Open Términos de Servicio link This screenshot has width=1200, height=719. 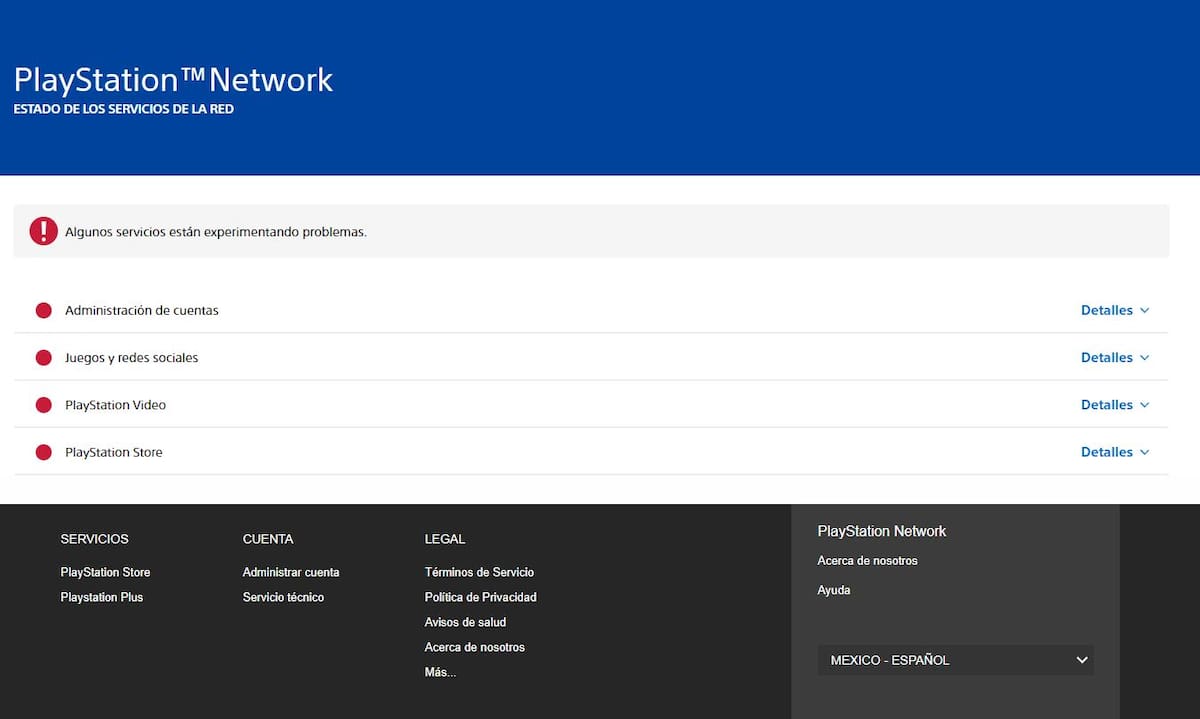click(x=479, y=572)
